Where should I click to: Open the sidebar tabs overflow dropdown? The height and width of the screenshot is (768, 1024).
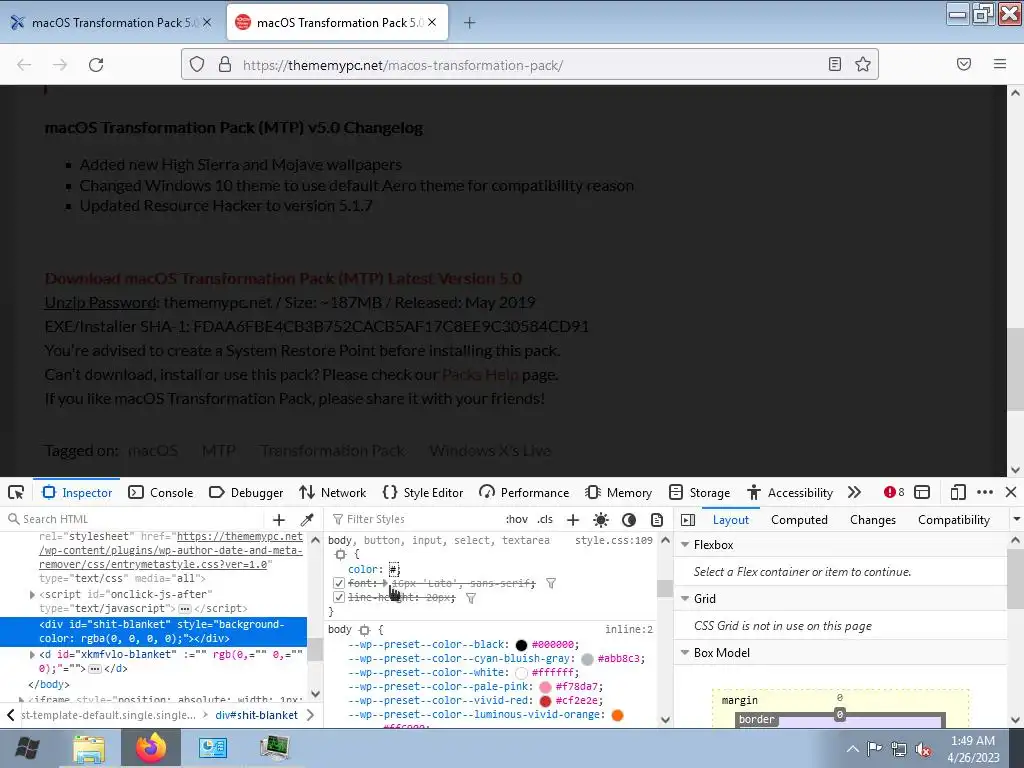click(x=1016, y=520)
